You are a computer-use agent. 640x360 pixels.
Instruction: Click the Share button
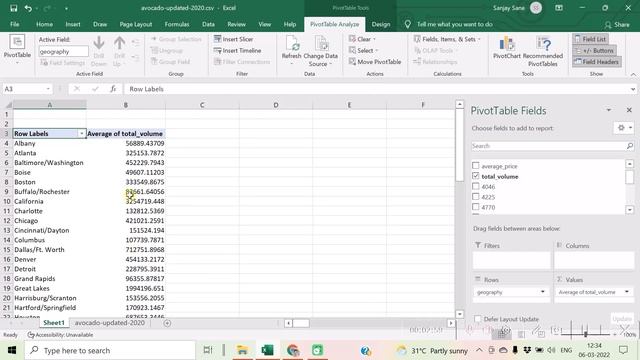[x=617, y=24]
